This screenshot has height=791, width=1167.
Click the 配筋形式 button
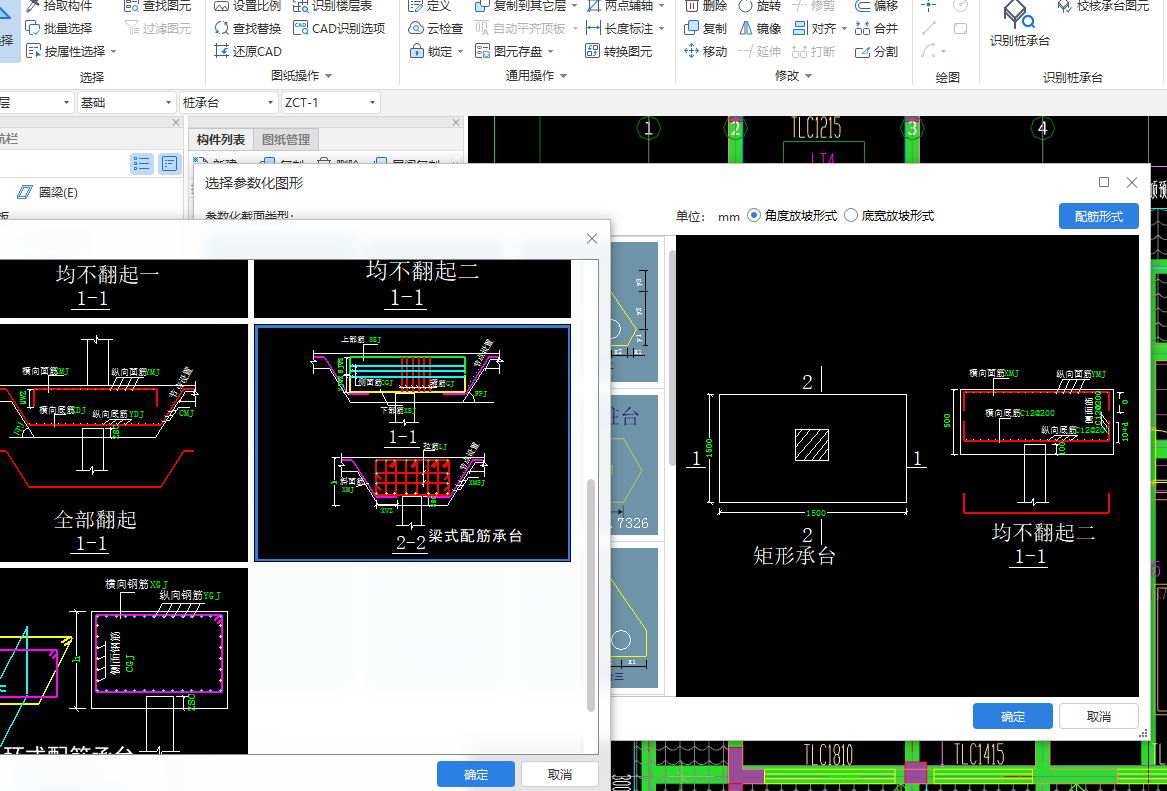pos(1099,217)
